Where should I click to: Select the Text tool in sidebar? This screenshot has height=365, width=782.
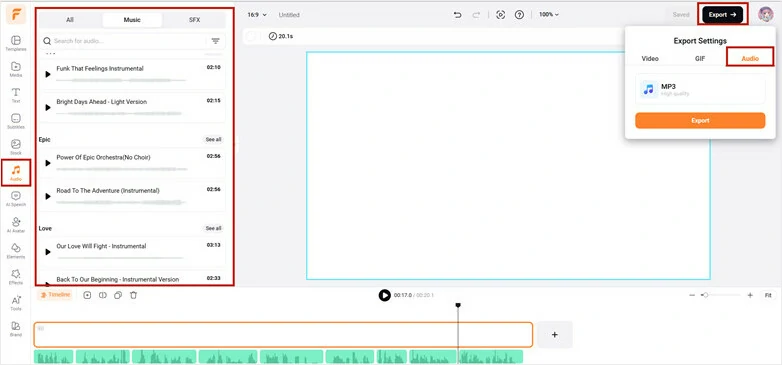click(16, 95)
